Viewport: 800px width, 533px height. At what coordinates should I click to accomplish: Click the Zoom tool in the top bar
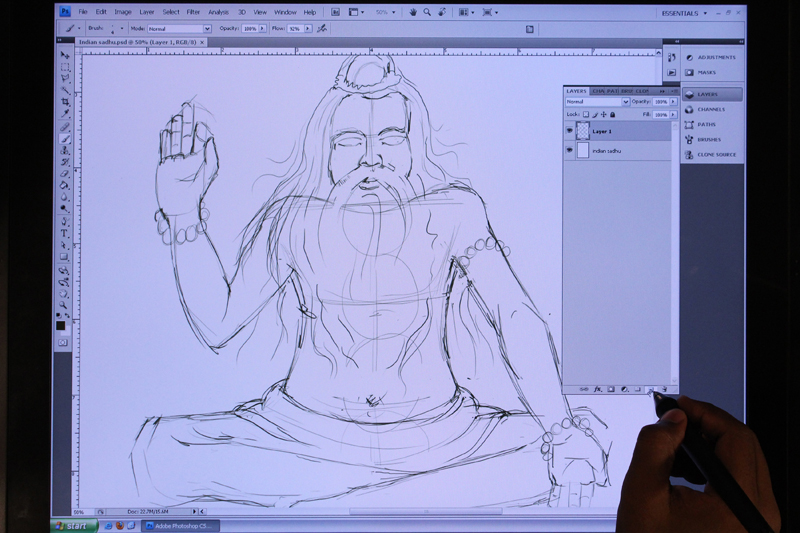coord(427,12)
